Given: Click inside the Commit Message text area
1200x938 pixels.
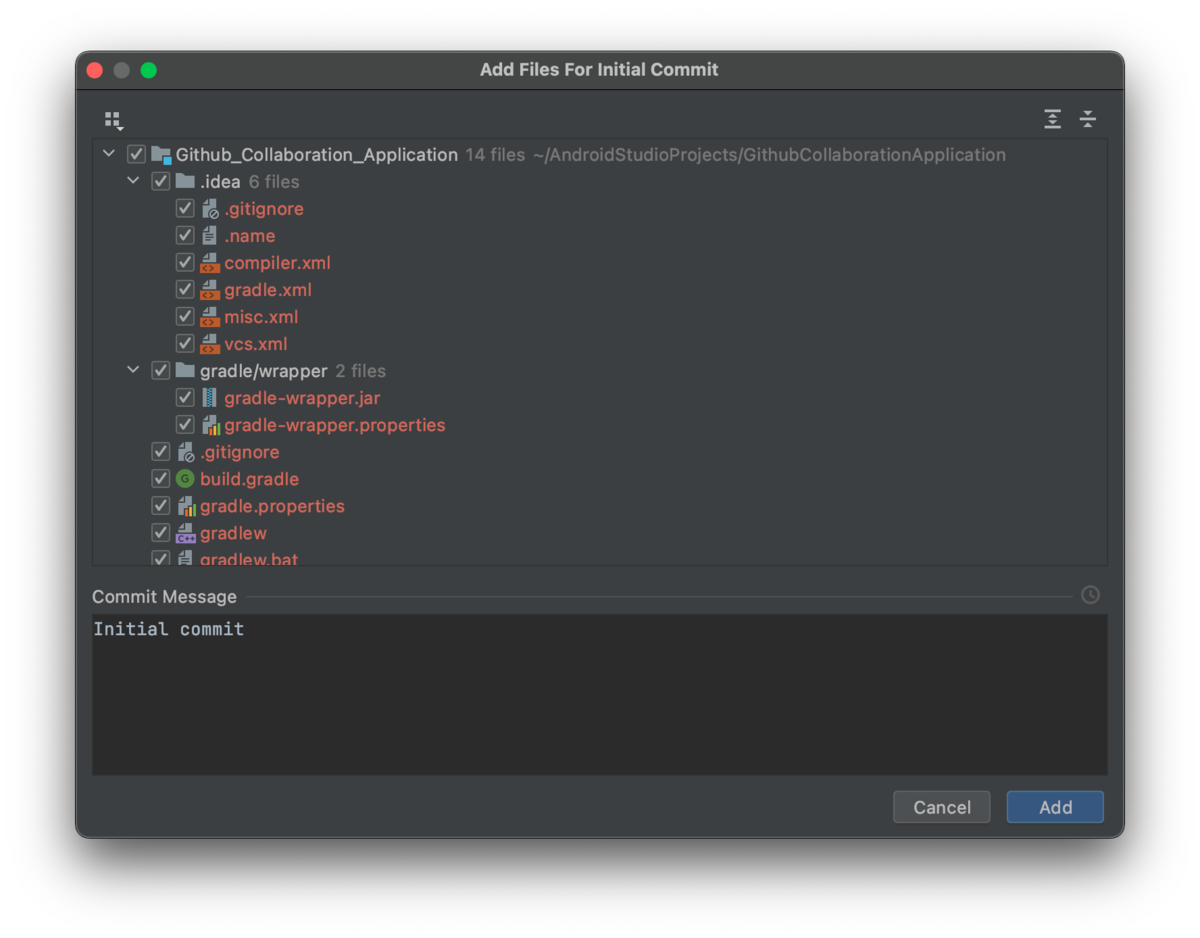Looking at the screenshot, I should tap(600, 694).
